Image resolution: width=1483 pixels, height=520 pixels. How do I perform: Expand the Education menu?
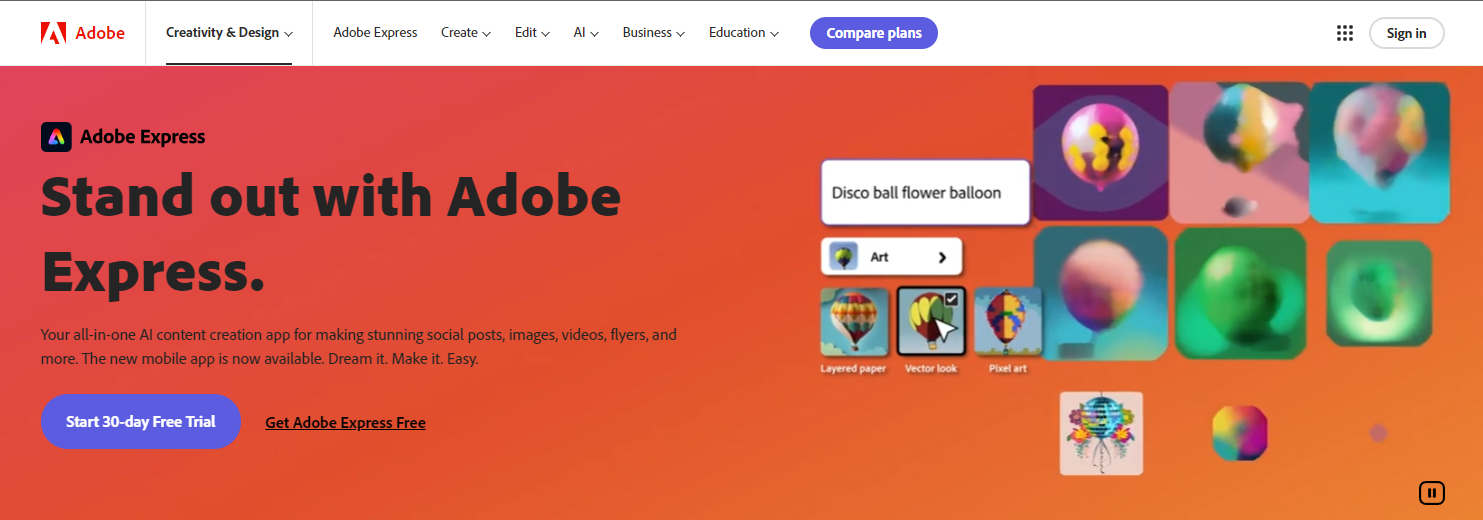pos(743,33)
